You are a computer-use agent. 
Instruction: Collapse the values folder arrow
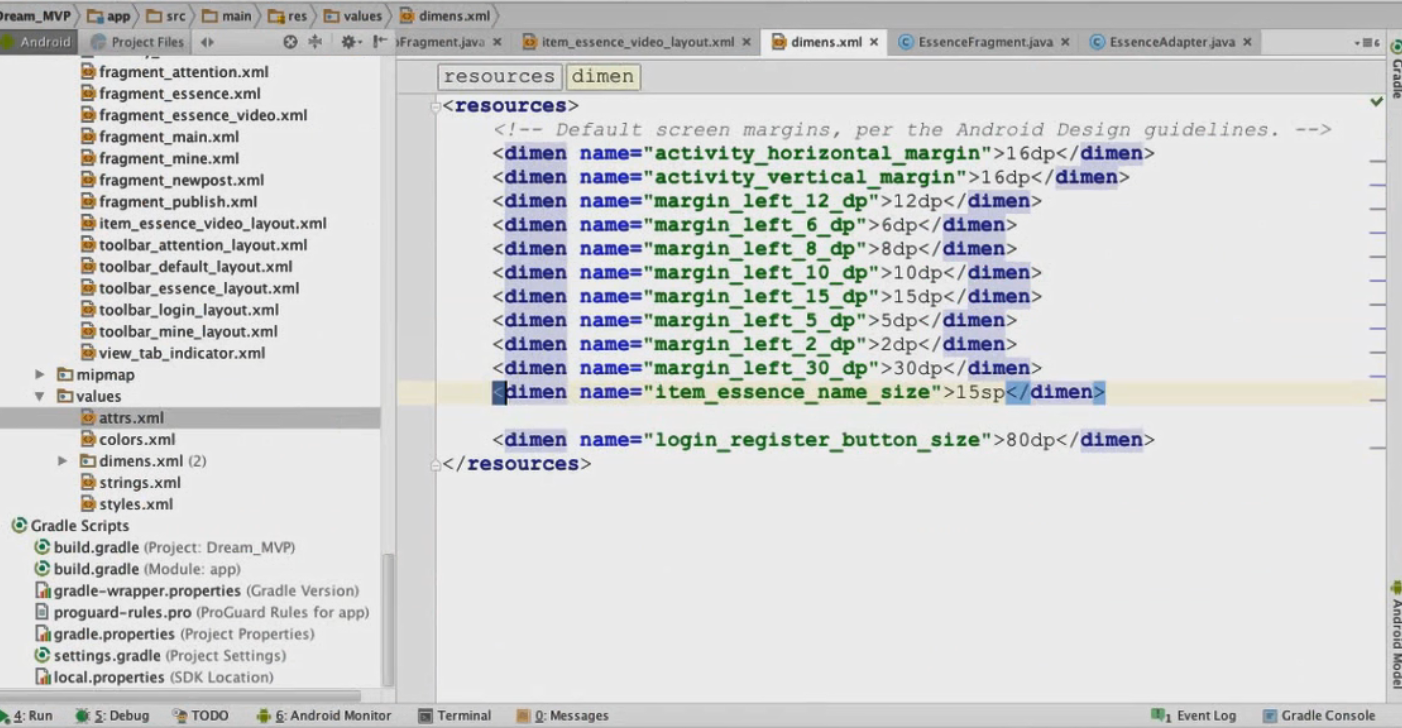[40, 396]
